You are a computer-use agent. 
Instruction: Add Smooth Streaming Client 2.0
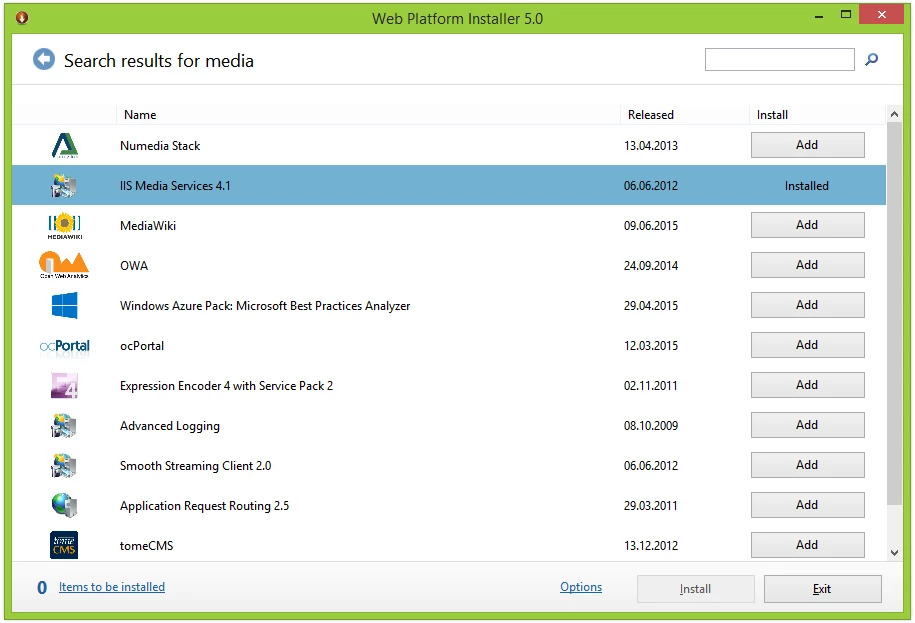click(x=807, y=465)
